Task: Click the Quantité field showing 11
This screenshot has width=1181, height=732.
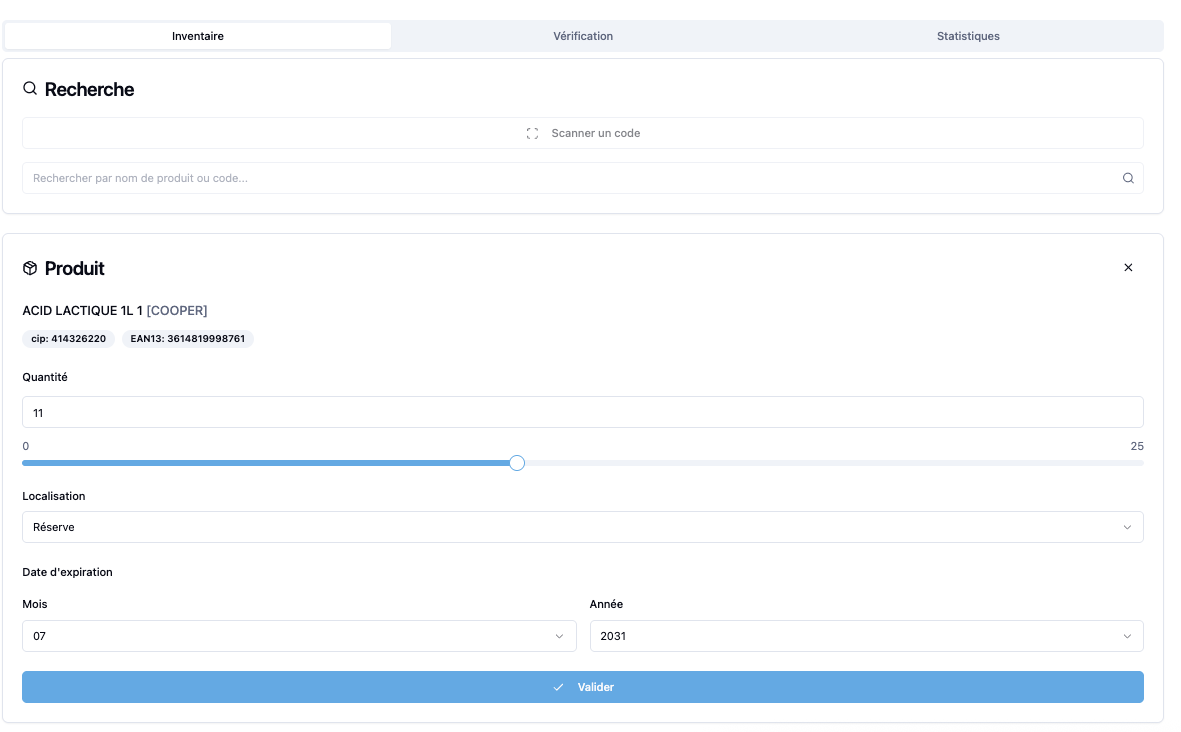Action: (x=582, y=412)
